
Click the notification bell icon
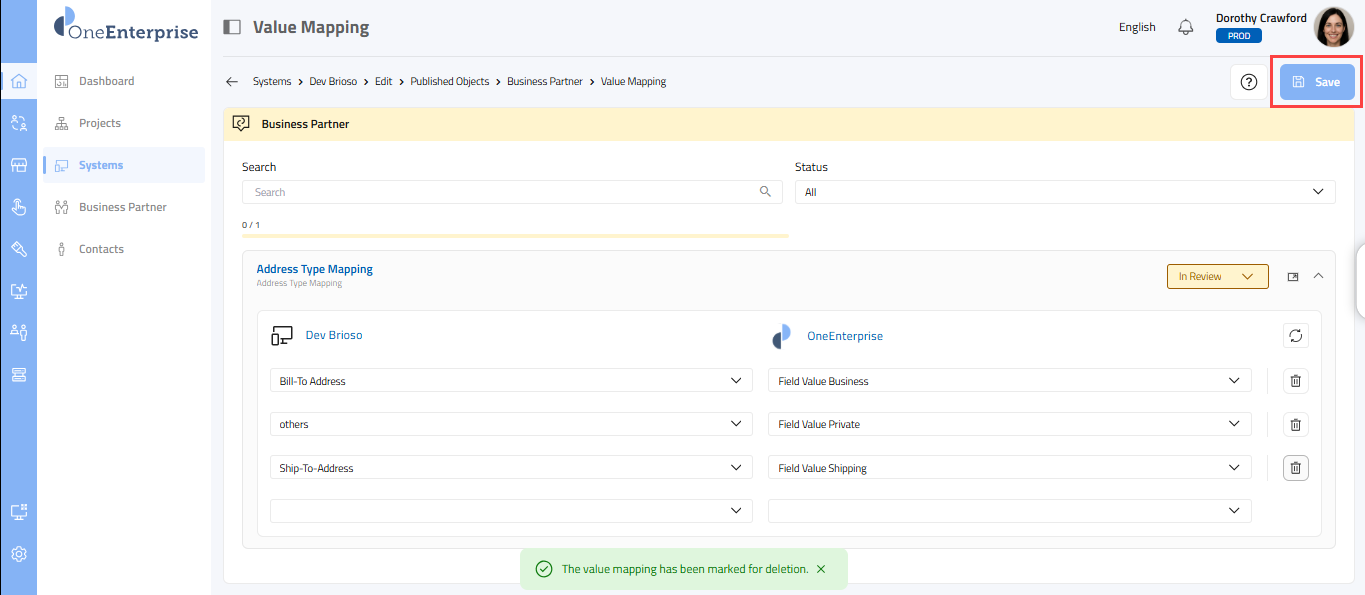pos(1186,27)
